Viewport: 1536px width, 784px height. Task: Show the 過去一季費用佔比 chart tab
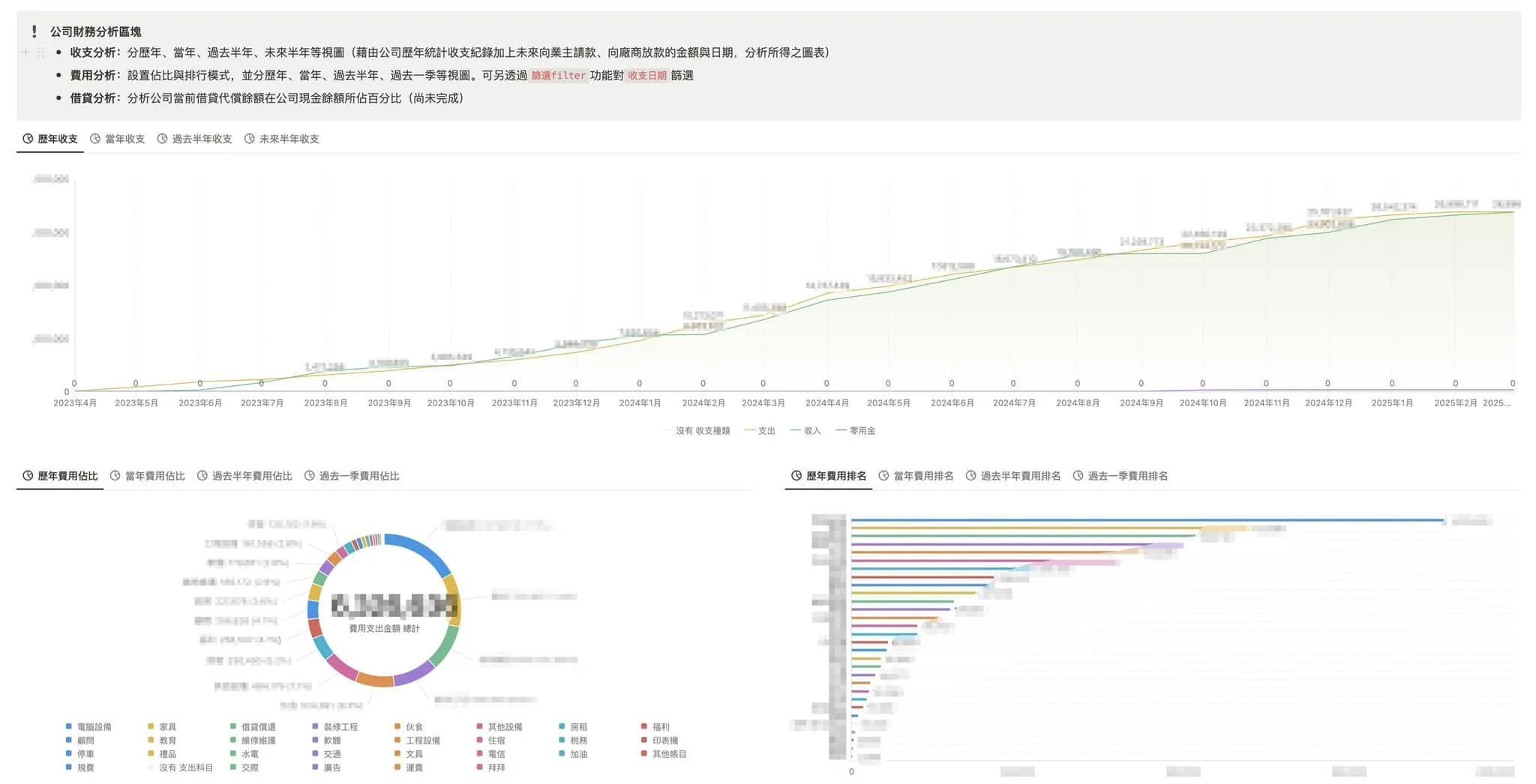click(x=352, y=476)
